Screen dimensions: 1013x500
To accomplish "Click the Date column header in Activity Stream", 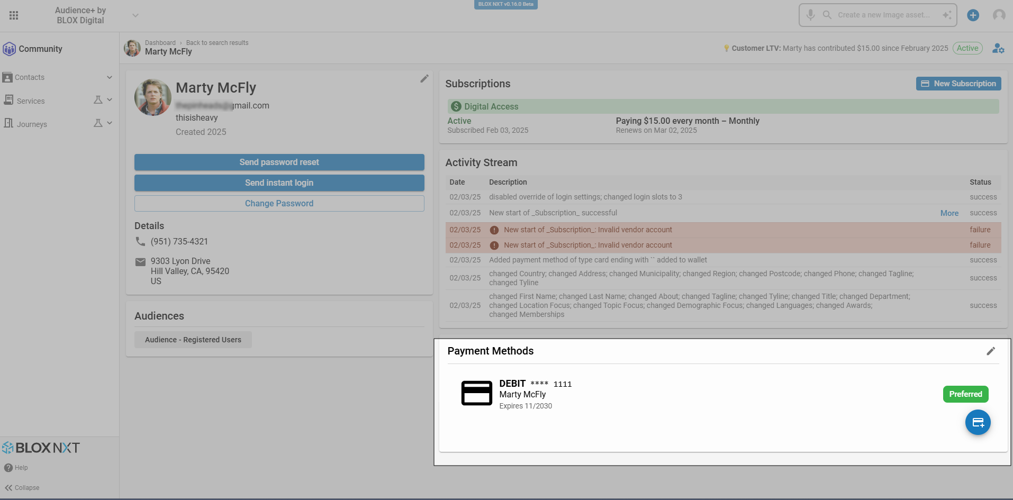I will pyautogui.click(x=457, y=182).
